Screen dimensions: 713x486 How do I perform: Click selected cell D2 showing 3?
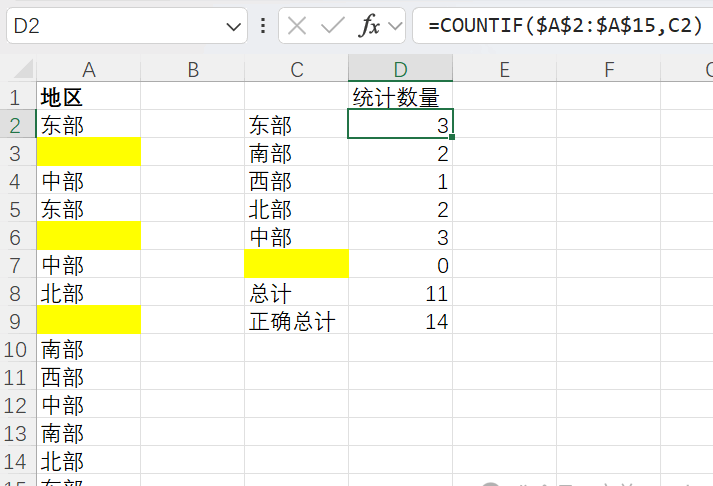click(x=401, y=124)
